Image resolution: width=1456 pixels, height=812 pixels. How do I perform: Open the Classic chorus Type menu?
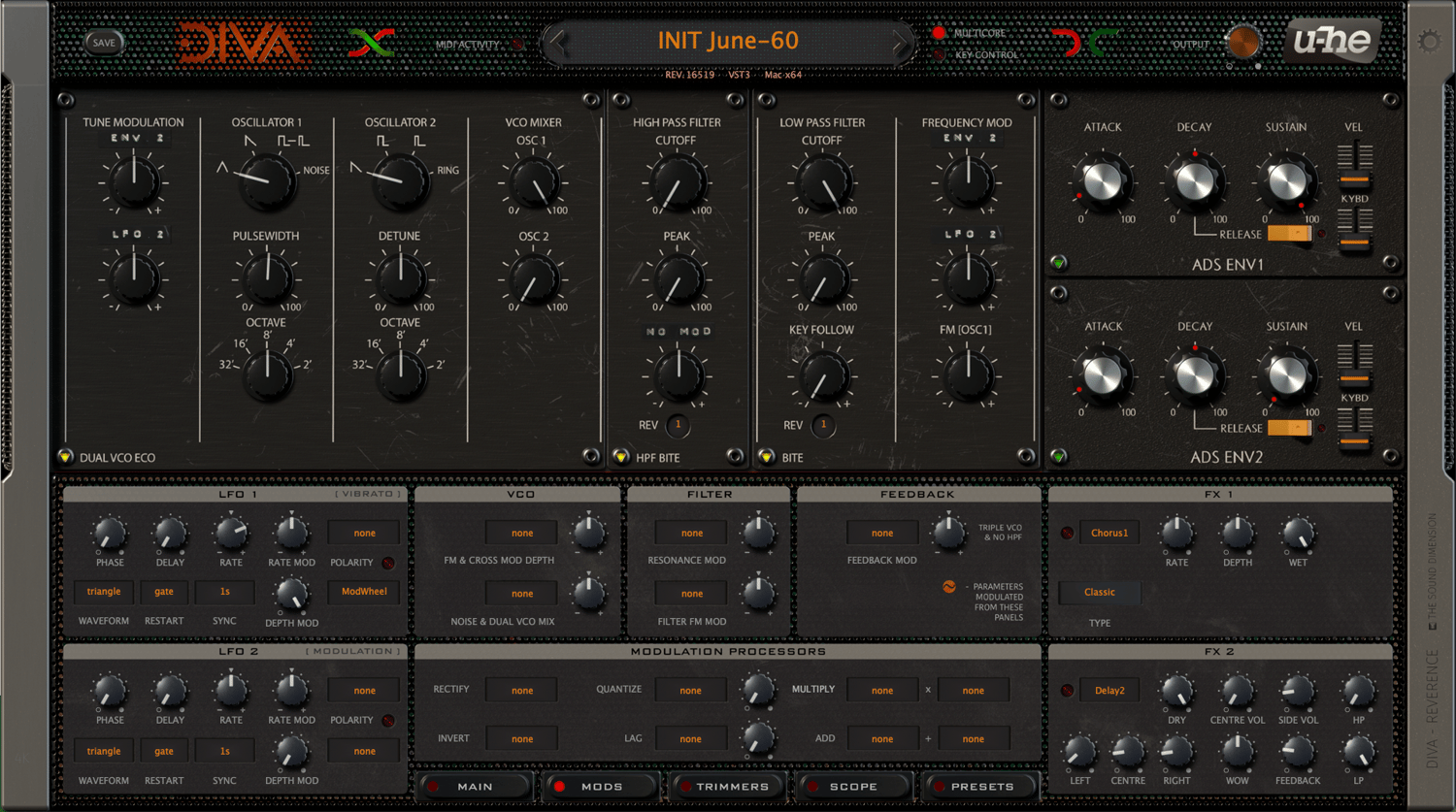pos(1100,592)
